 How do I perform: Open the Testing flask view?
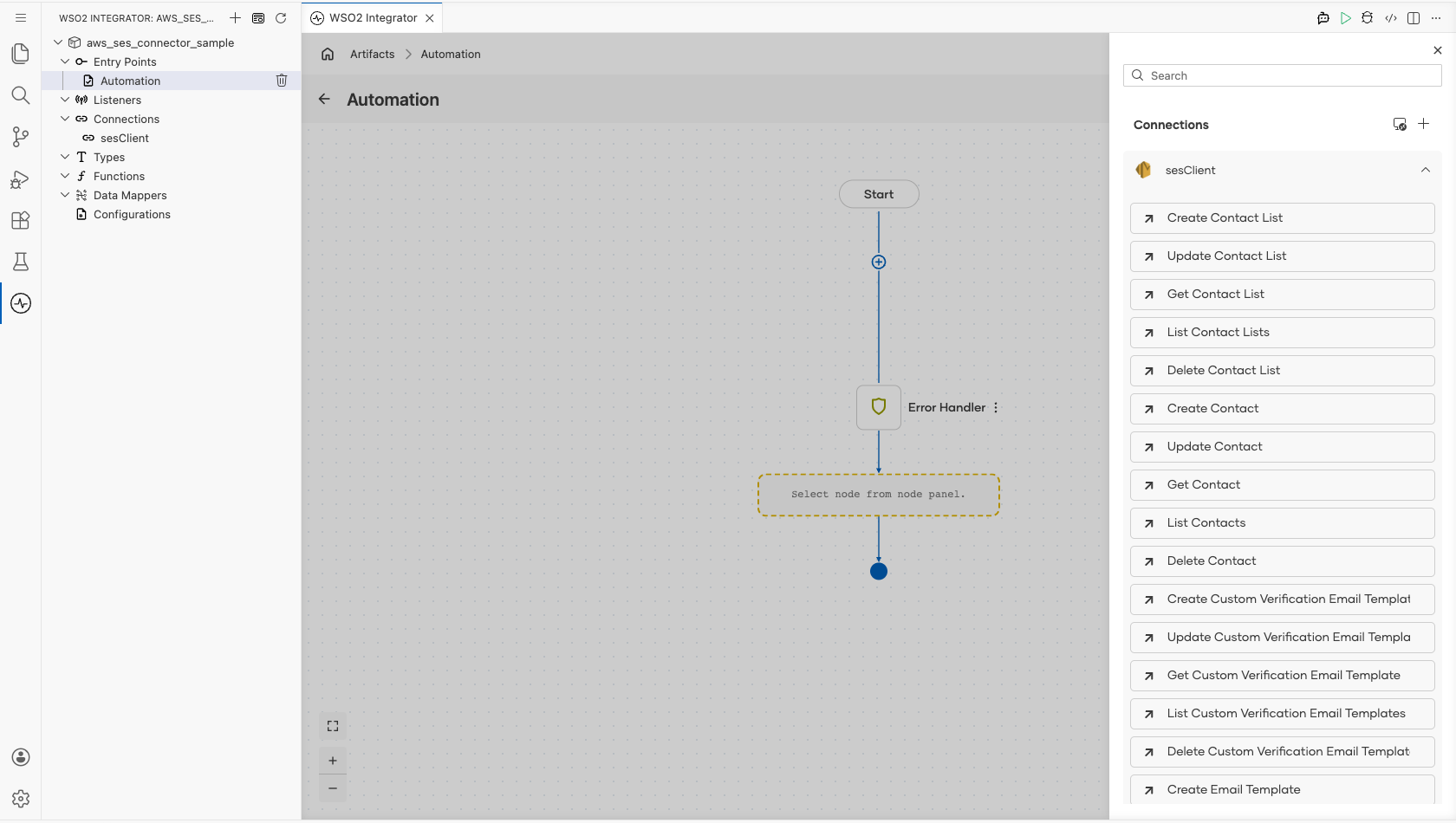pos(21,262)
